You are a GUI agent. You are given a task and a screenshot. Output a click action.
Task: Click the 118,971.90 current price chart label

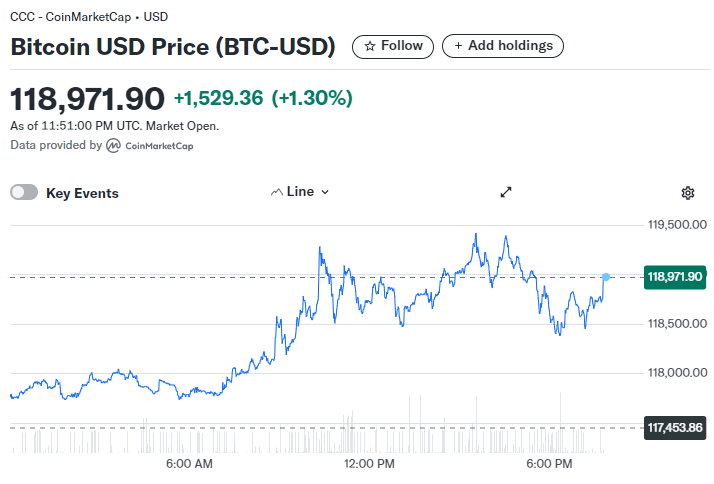[x=675, y=277]
